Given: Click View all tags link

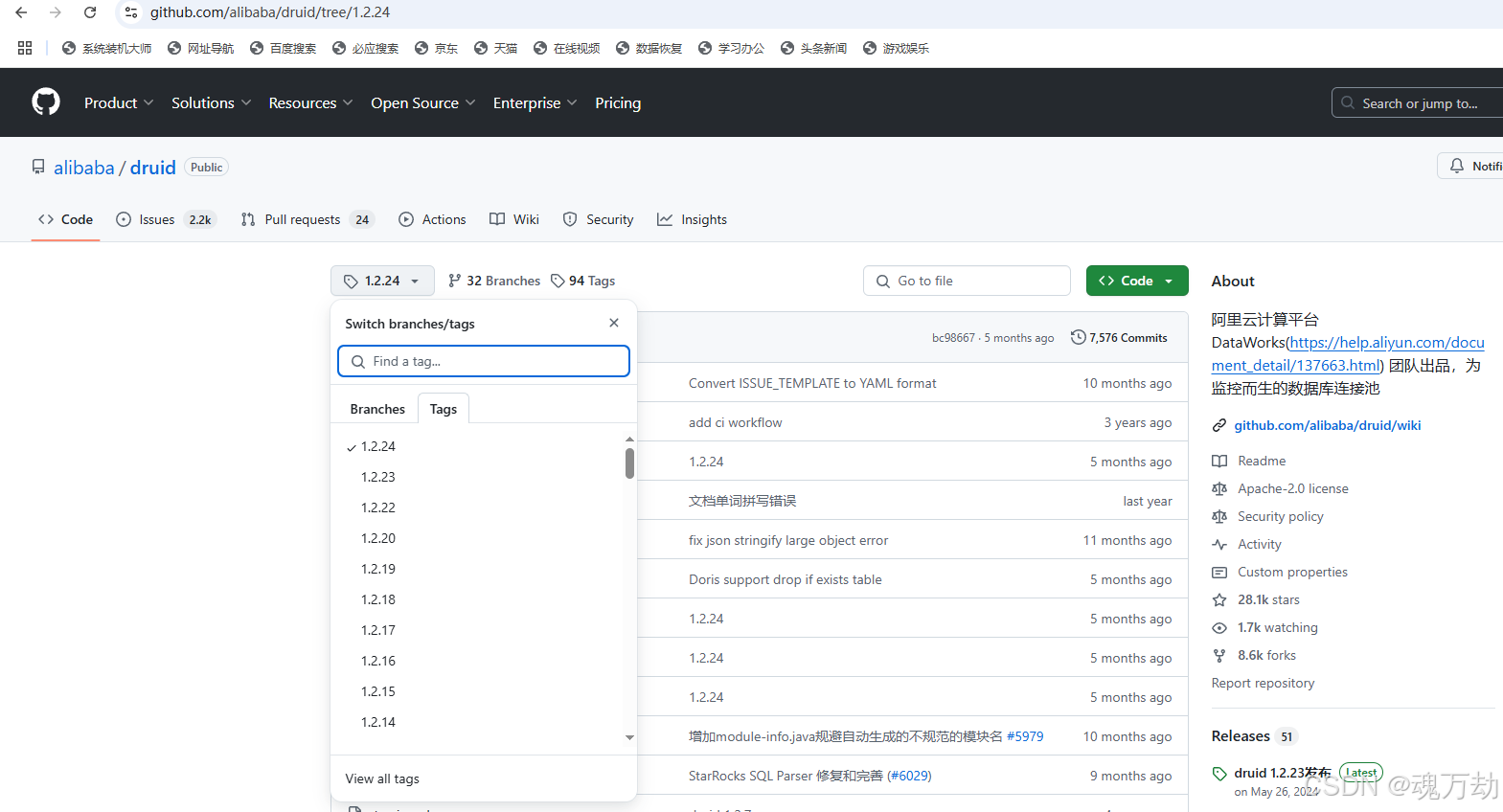Looking at the screenshot, I should pyautogui.click(x=382, y=778).
